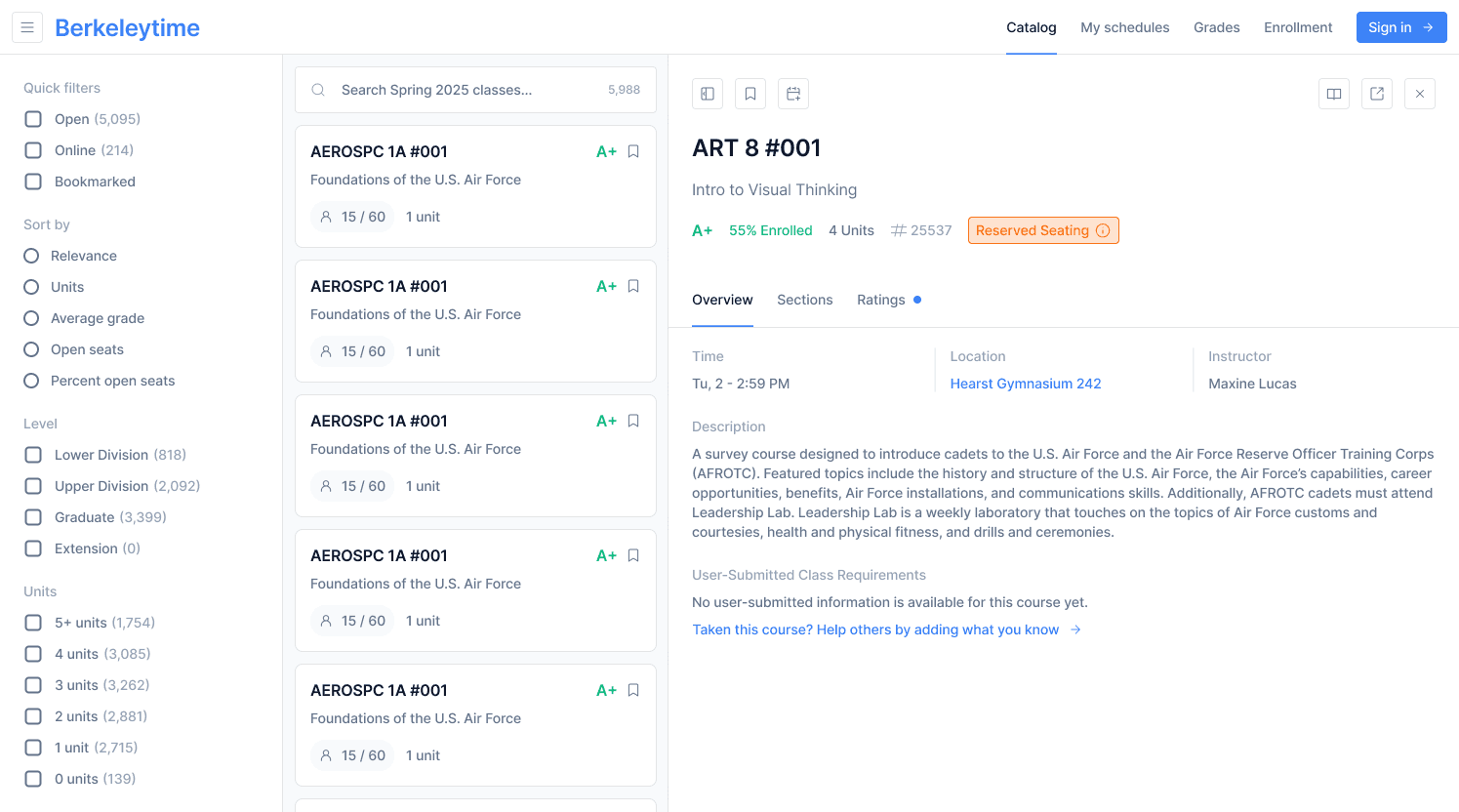Image resolution: width=1459 pixels, height=812 pixels.
Task: Go to the Catalog nav tab
Action: [x=1032, y=27]
